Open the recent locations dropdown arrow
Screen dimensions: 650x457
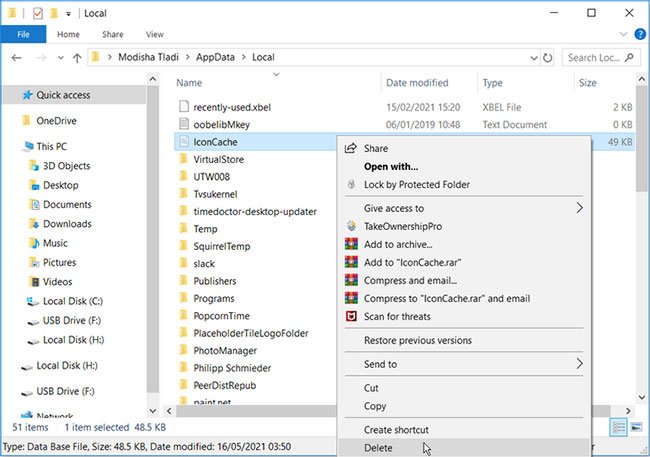click(x=58, y=58)
